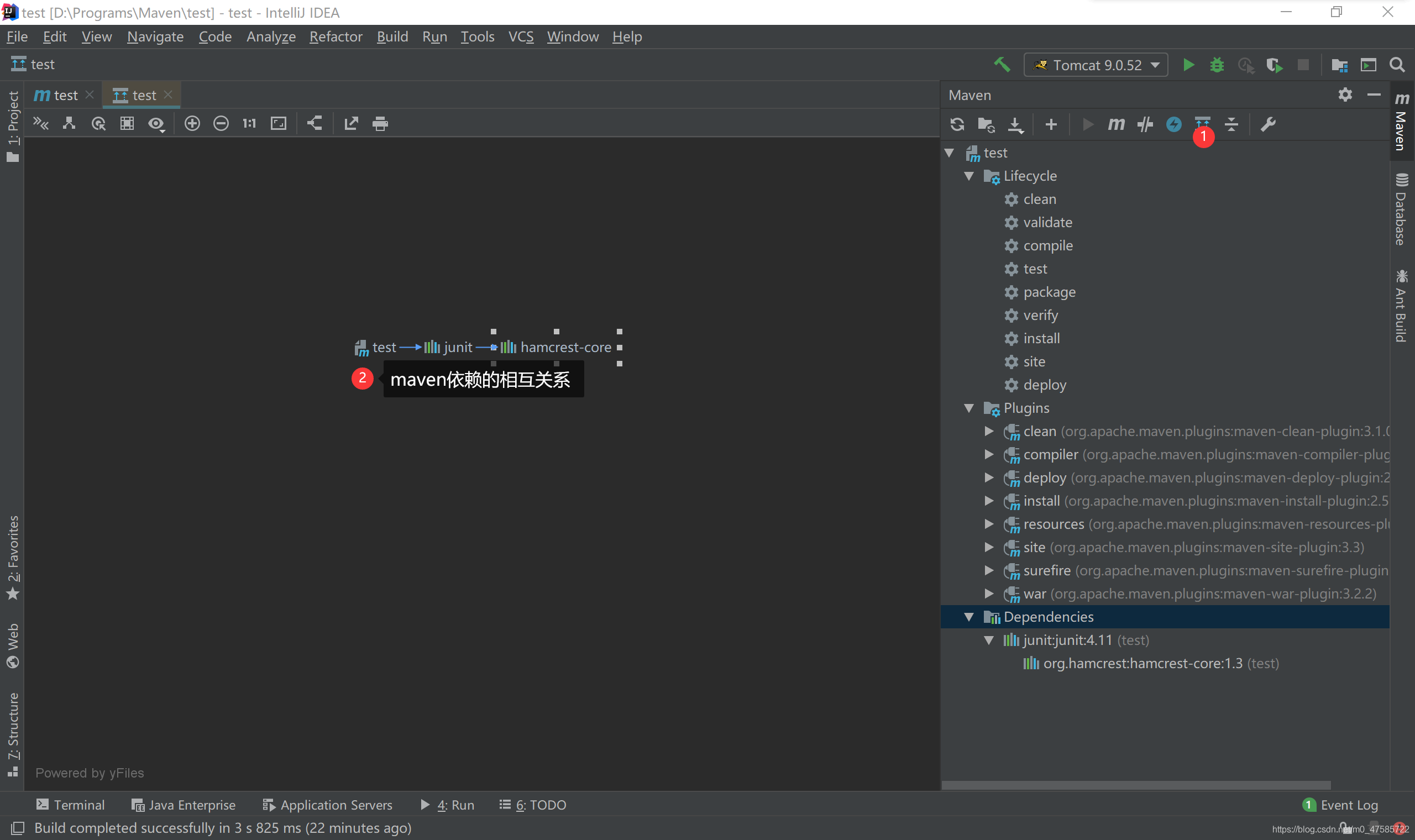Zoom in on the dependency diagram
The height and width of the screenshot is (840, 1415).
(192, 123)
